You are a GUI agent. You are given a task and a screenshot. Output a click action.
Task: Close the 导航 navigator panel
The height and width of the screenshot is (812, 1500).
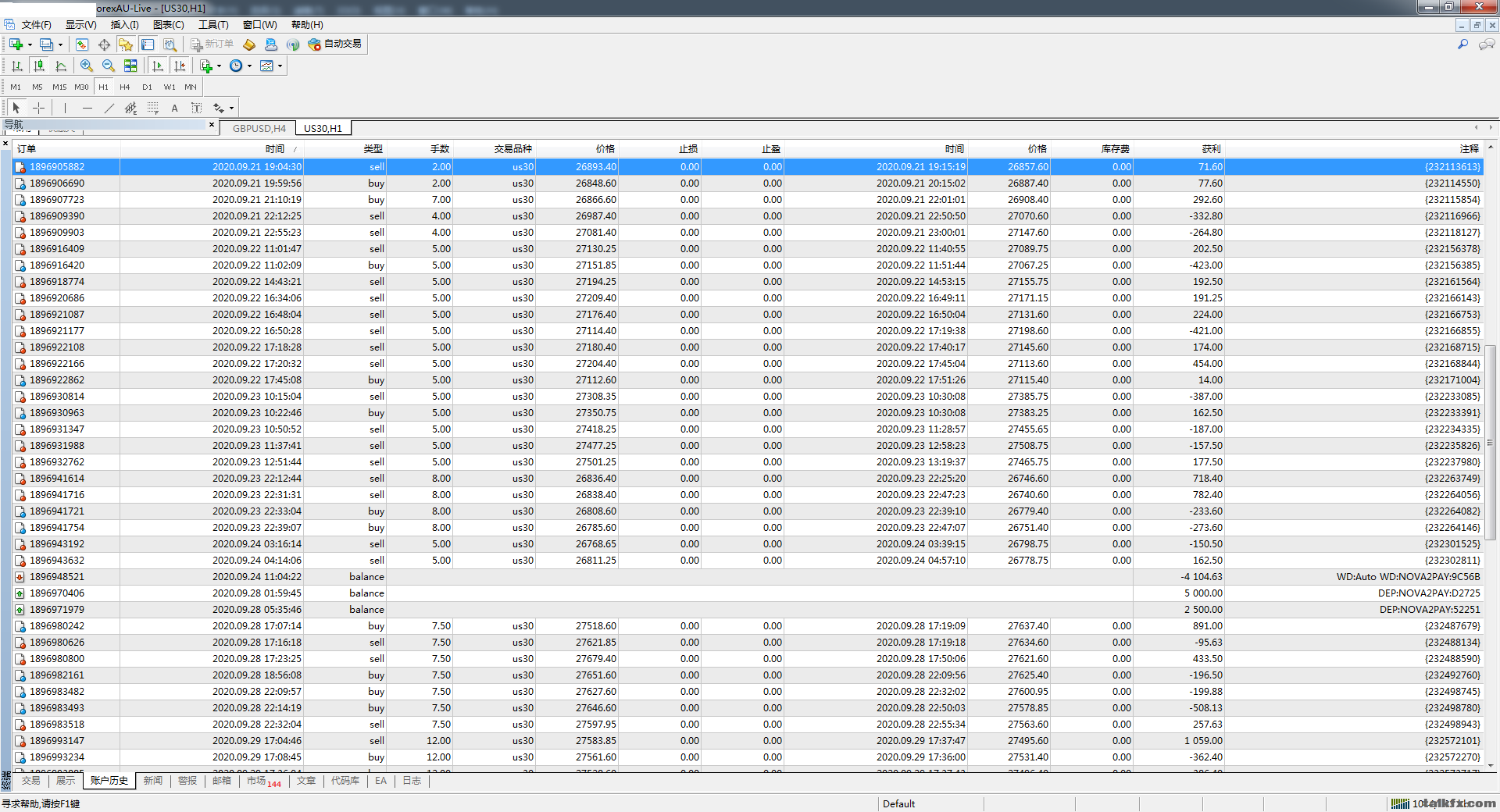coord(212,124)
